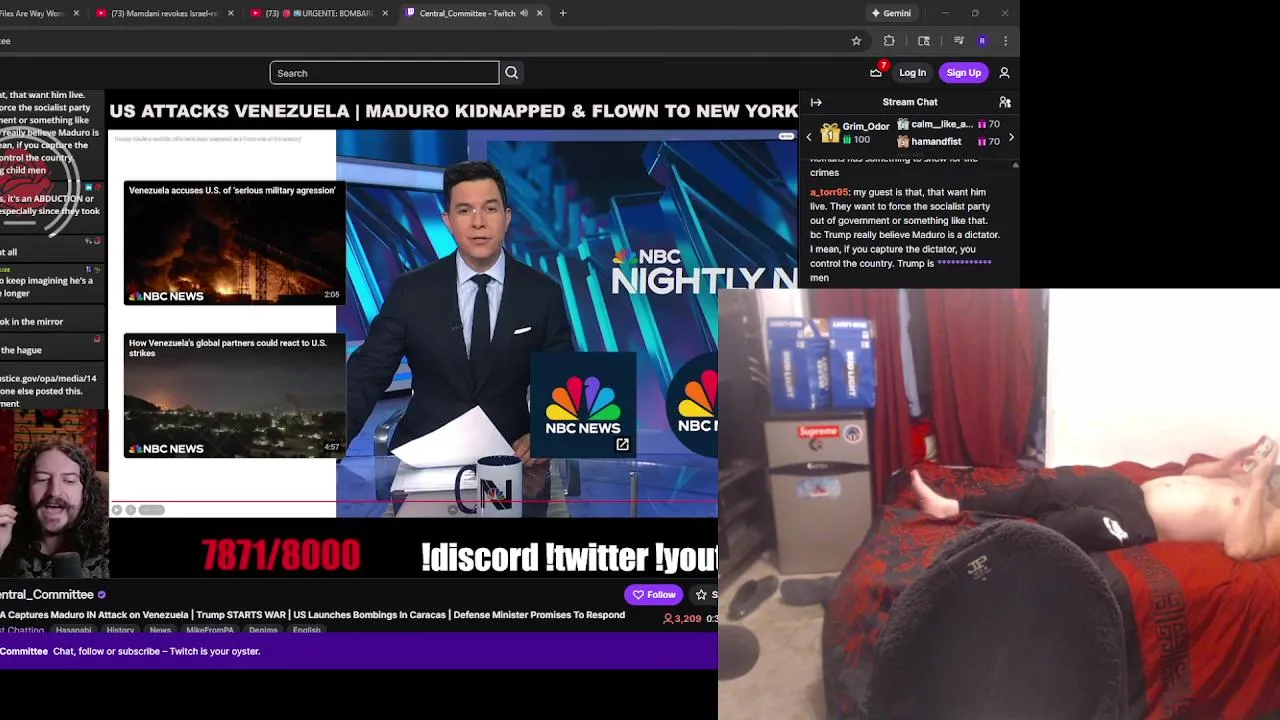1280x720 pixels.
Task: Open the browser side panel icon
Action: tap(924, 41)
